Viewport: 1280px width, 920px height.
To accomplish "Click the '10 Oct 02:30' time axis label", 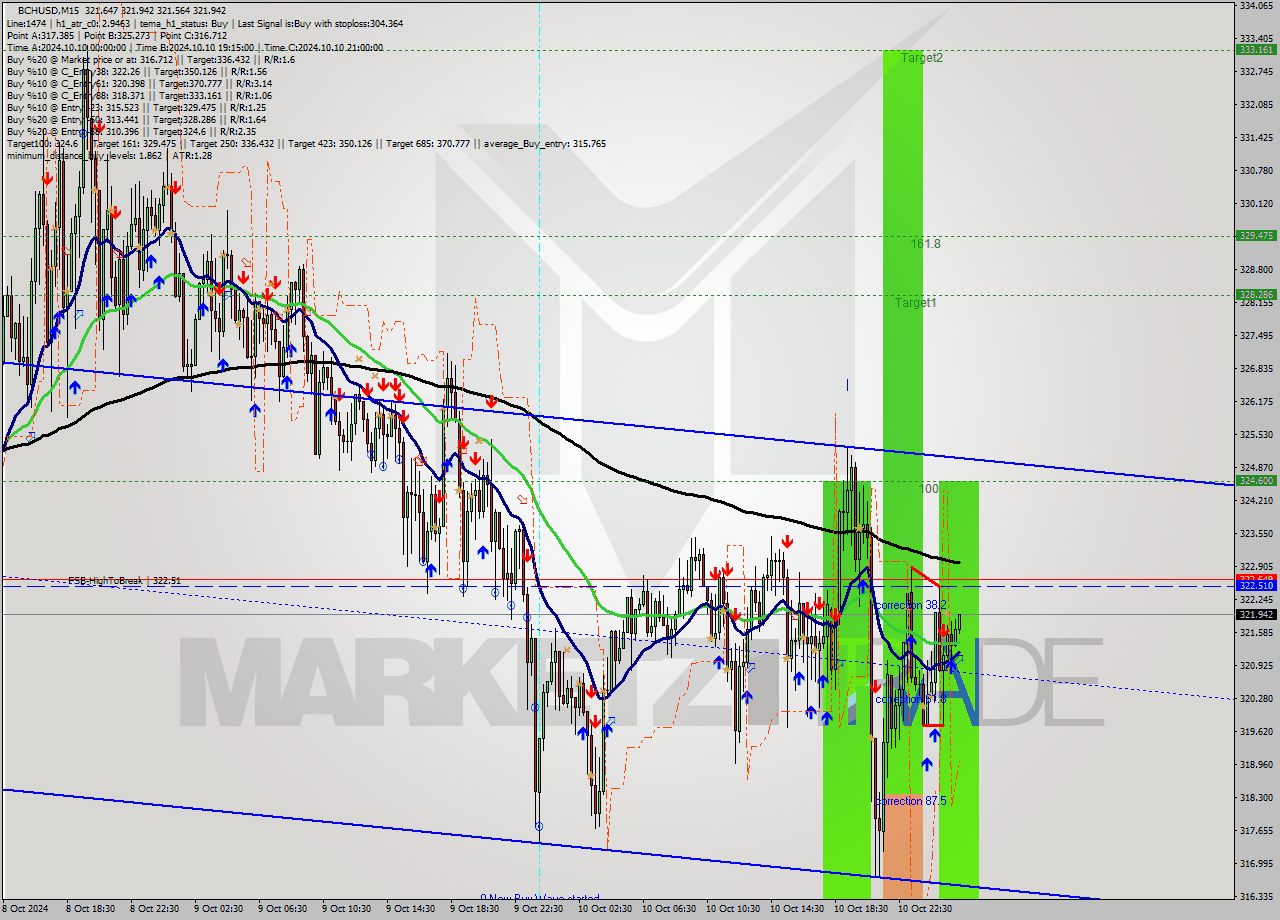I will (x=603, y=909).
